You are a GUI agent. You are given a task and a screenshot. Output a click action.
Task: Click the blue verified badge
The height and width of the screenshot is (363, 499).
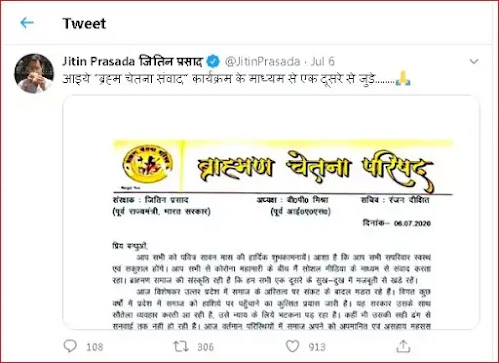pyautogui.click(x=213, y=61)
